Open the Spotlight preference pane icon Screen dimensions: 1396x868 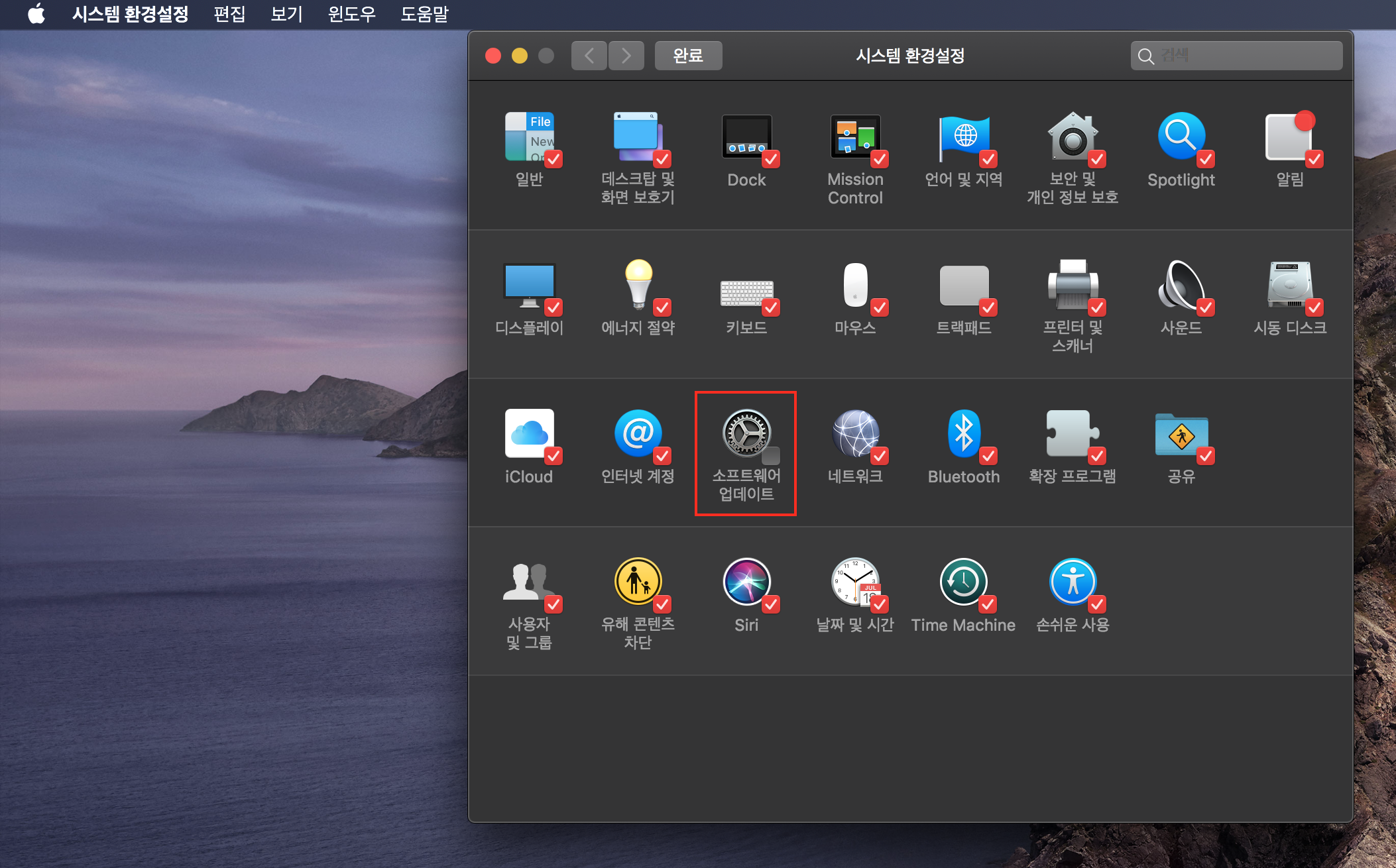click(1180, 136)
